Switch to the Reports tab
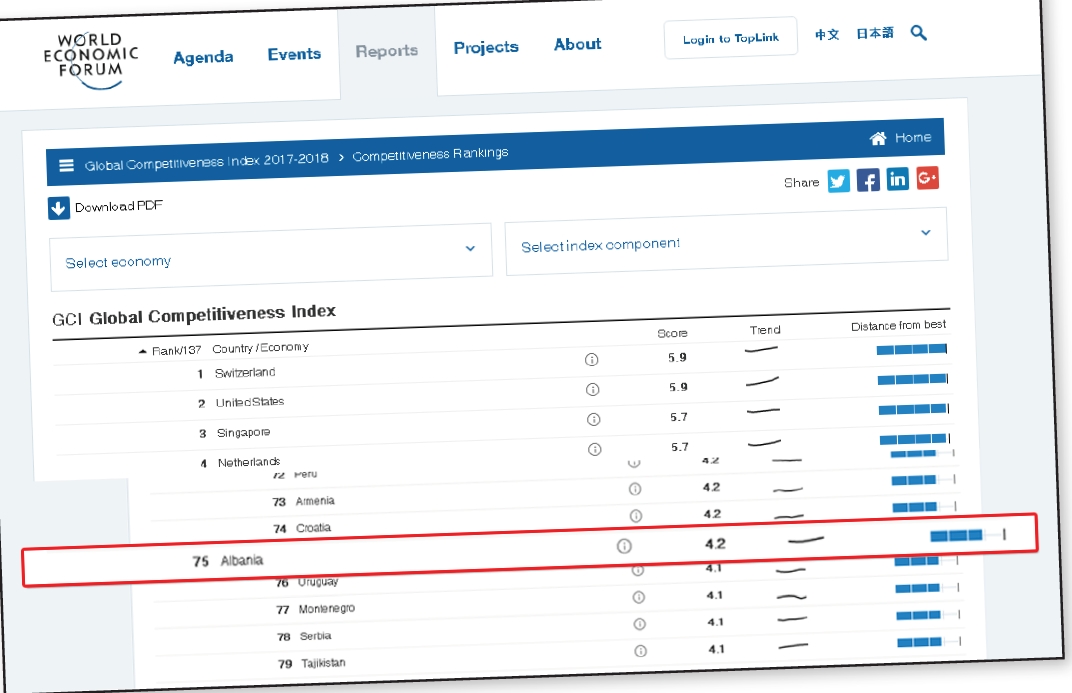This screenshot has width=1072, height=693. (386, 51)
